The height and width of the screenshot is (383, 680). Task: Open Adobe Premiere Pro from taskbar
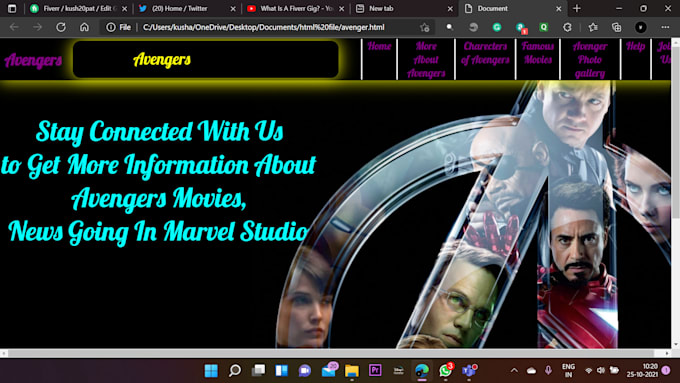[x=375, y=370]
